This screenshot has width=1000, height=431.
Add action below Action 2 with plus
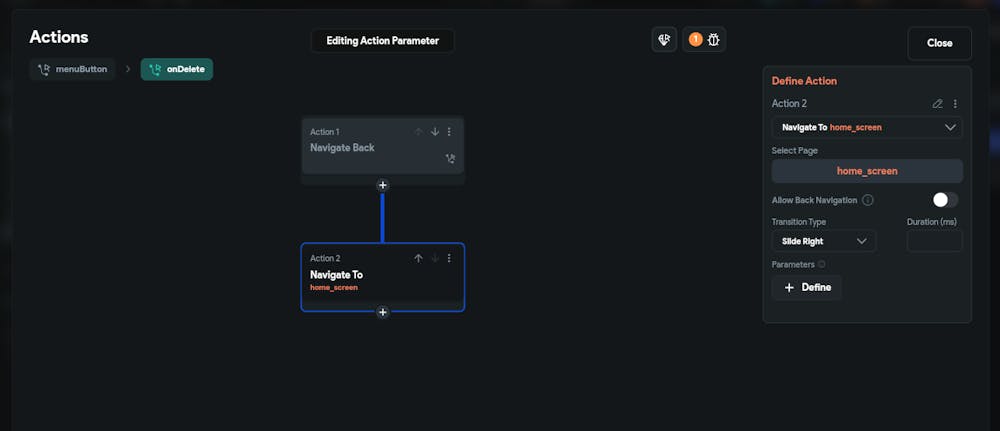[x=383, y=312]
